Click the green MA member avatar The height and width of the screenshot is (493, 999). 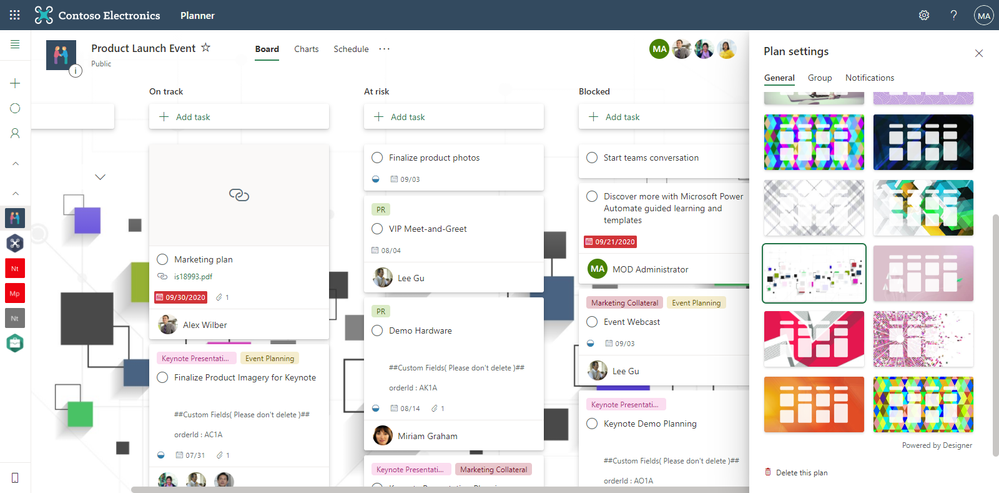(x=659, y=49)
